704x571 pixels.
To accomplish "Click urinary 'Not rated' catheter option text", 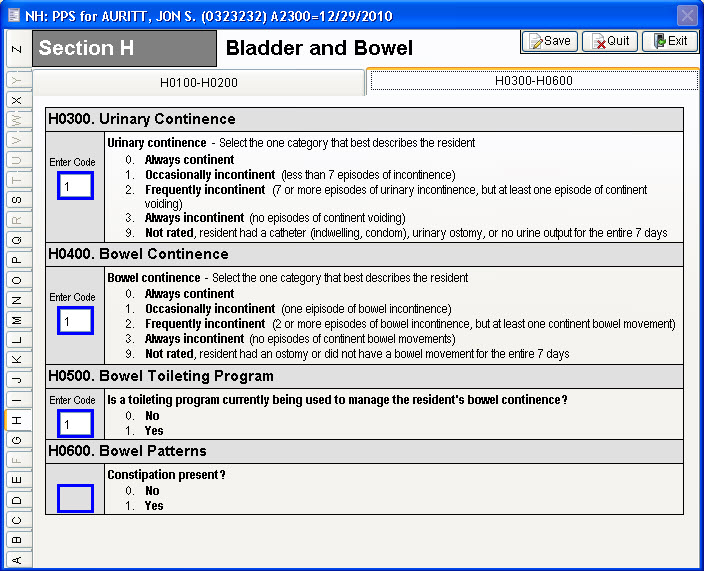I will [x=406, y=233].
